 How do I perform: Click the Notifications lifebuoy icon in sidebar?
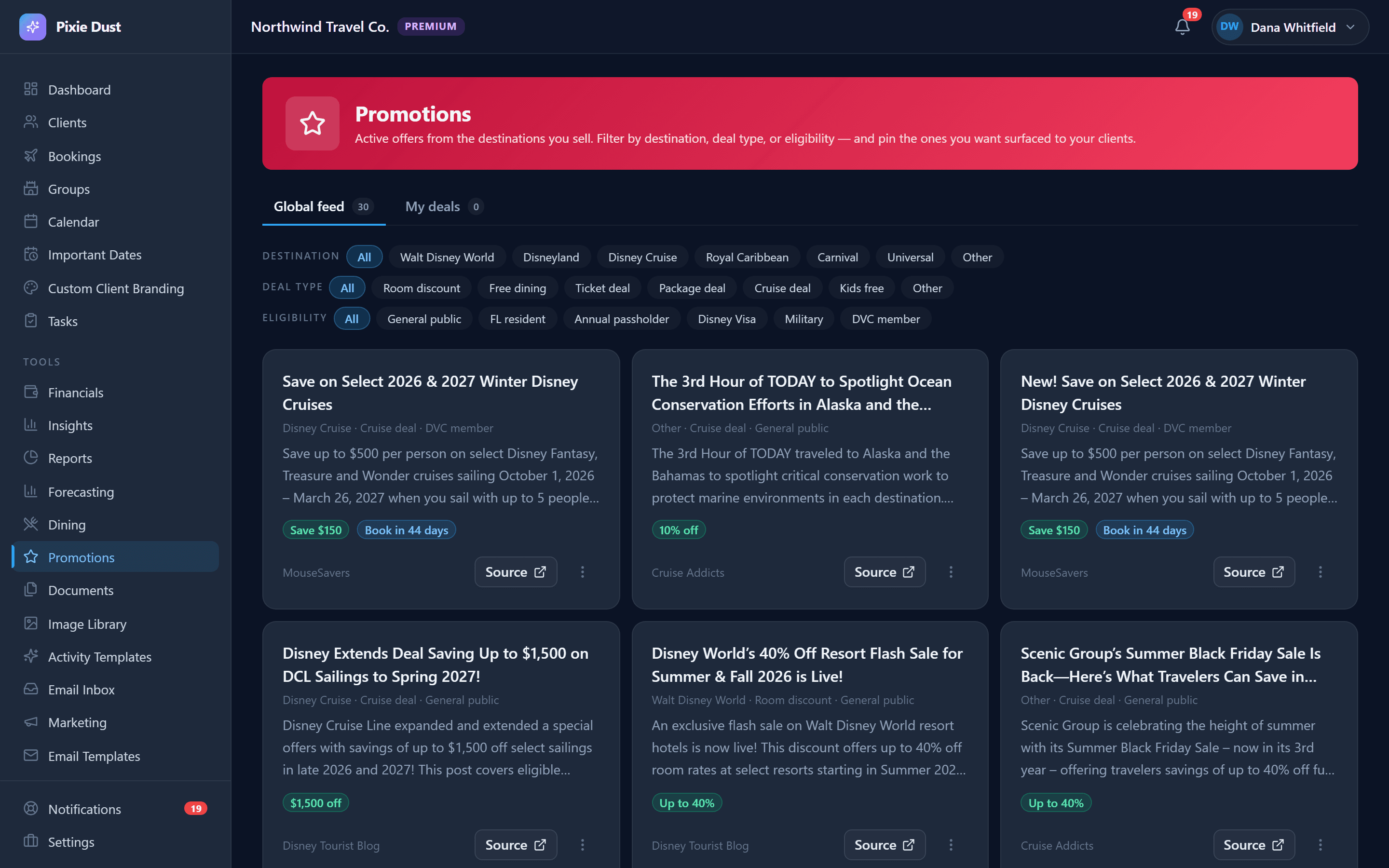(31, 808)
